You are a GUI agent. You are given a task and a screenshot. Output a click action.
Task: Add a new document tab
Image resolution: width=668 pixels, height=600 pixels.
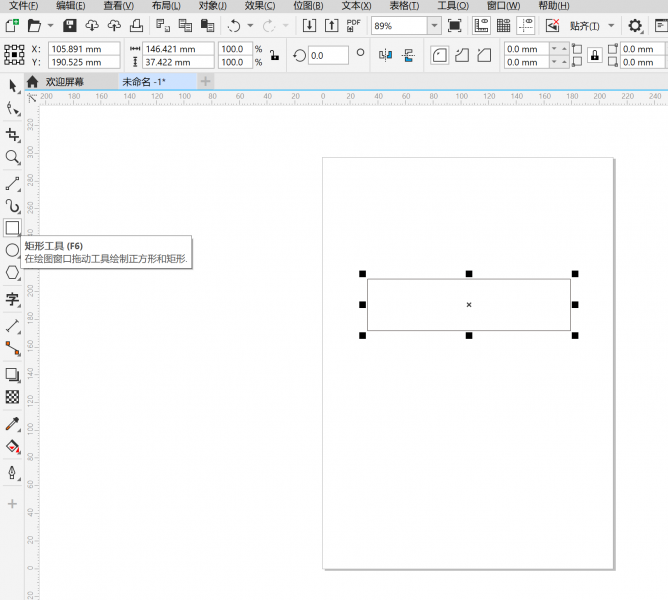click(205, 81)
